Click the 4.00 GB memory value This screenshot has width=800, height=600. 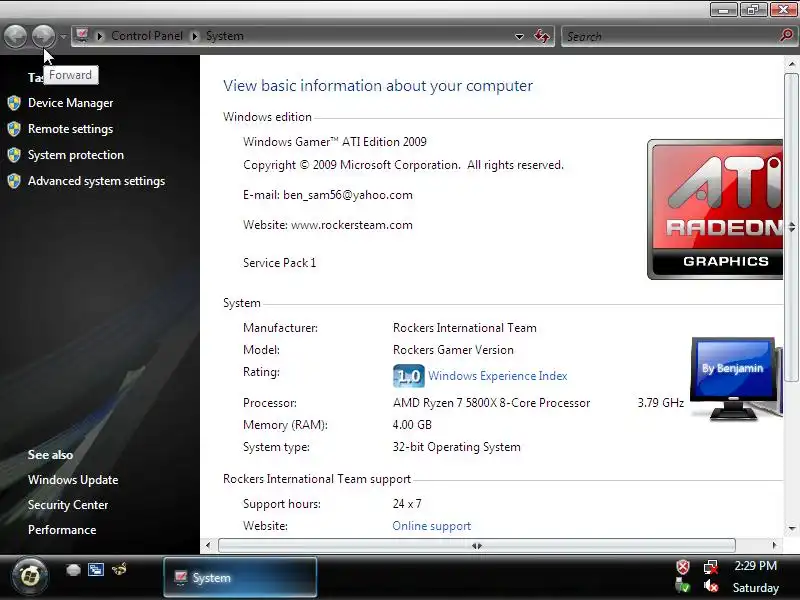tap(412, 425)
